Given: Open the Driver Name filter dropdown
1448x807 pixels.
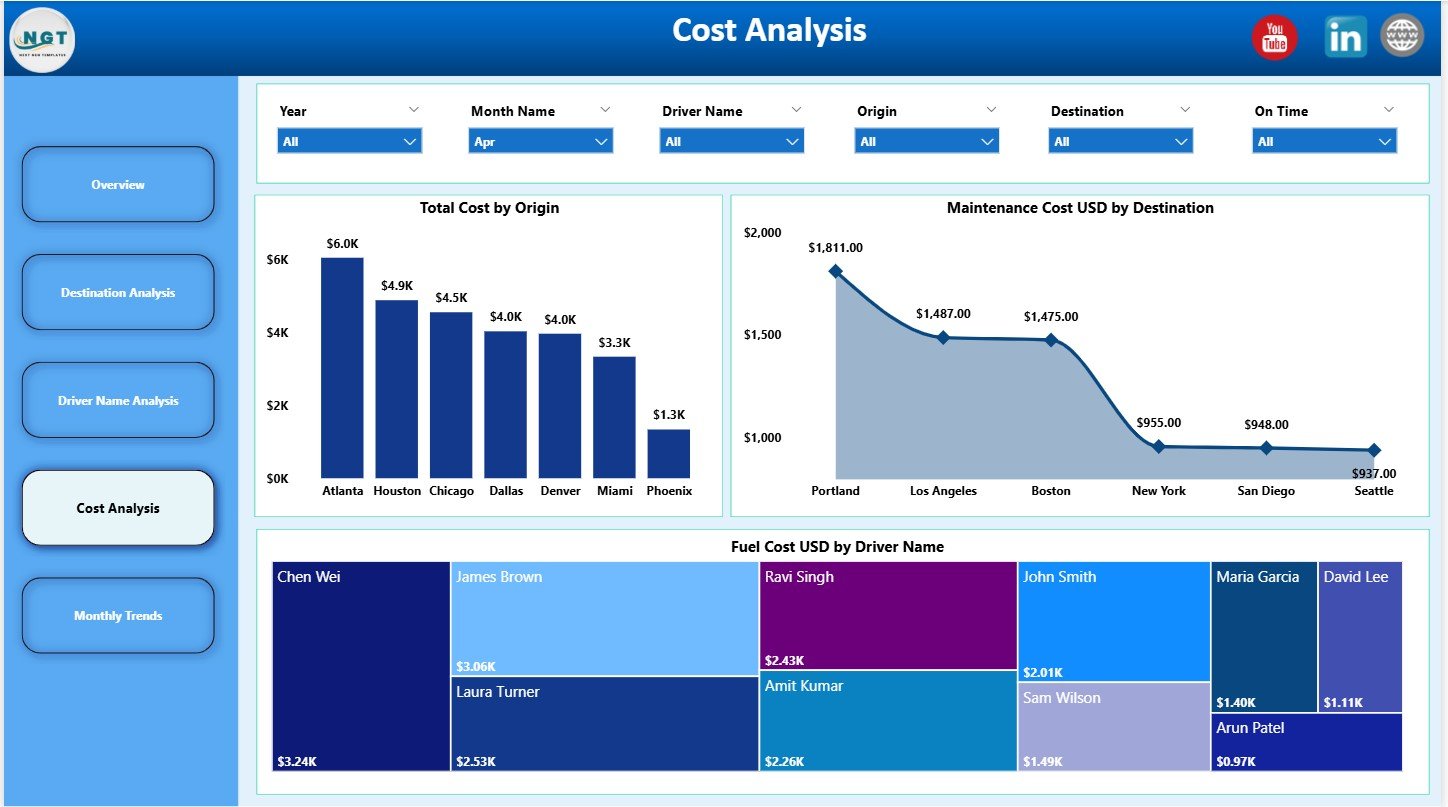Looking at the screenshot, I should tap(731, 140).
